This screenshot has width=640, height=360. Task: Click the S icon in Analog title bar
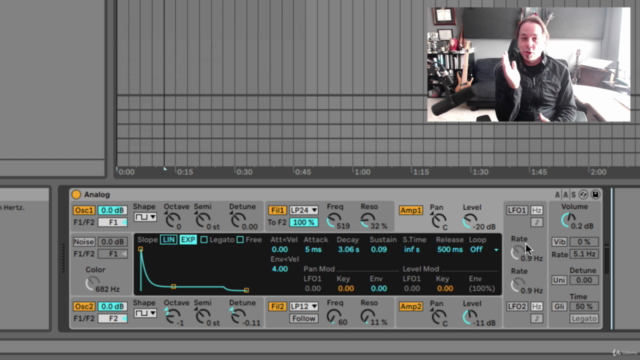coord(573,195)
